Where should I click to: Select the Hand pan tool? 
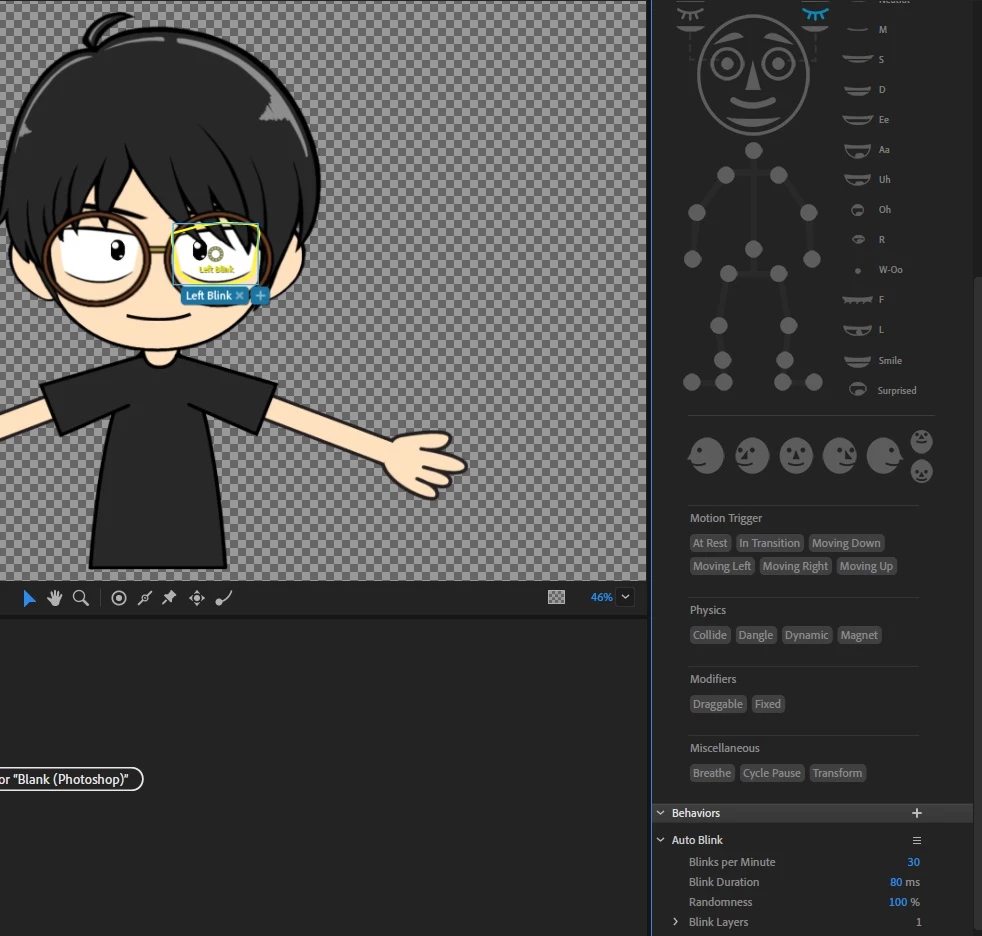[54, 598]
